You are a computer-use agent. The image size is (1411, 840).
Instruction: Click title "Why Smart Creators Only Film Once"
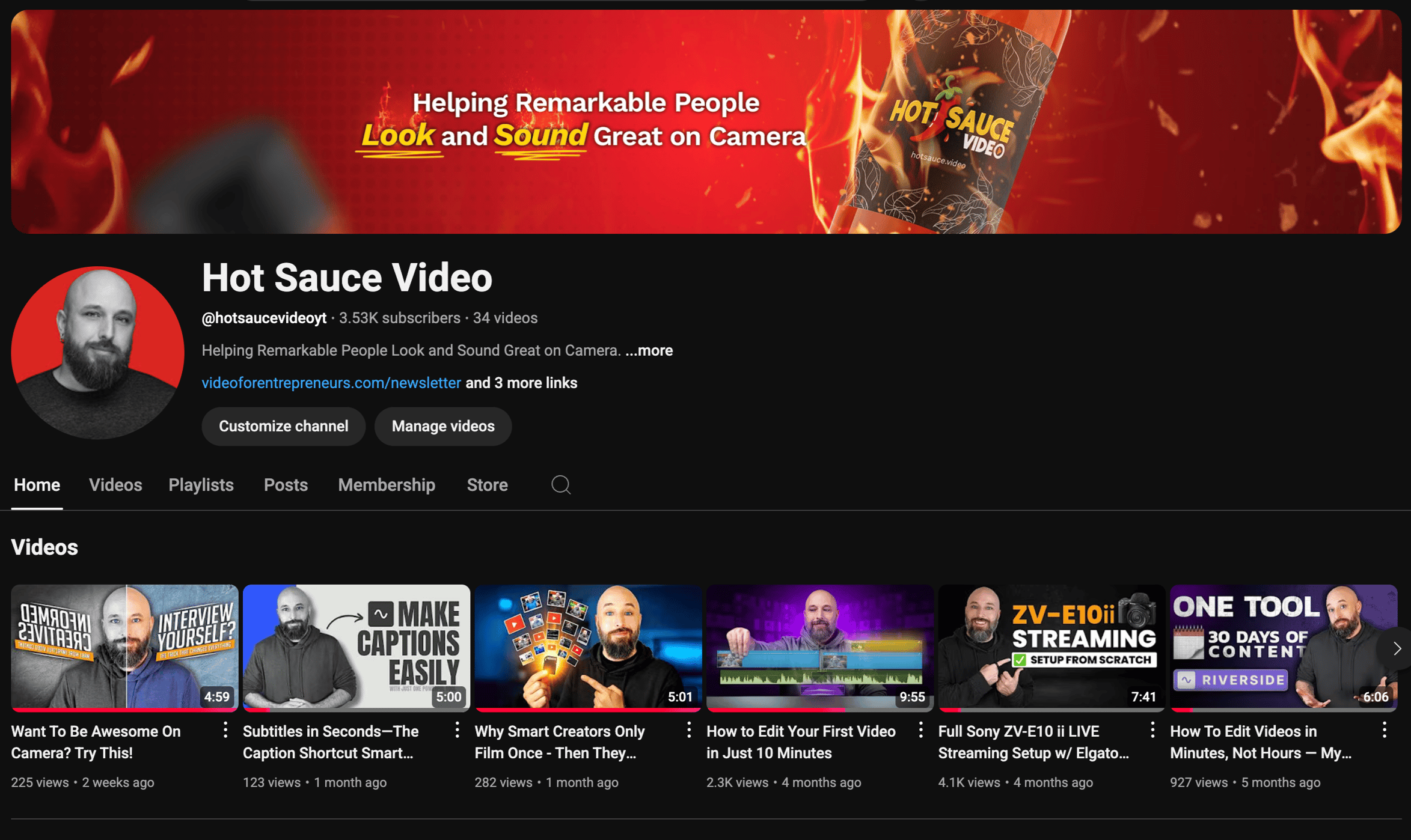click(x=560, y=742)
